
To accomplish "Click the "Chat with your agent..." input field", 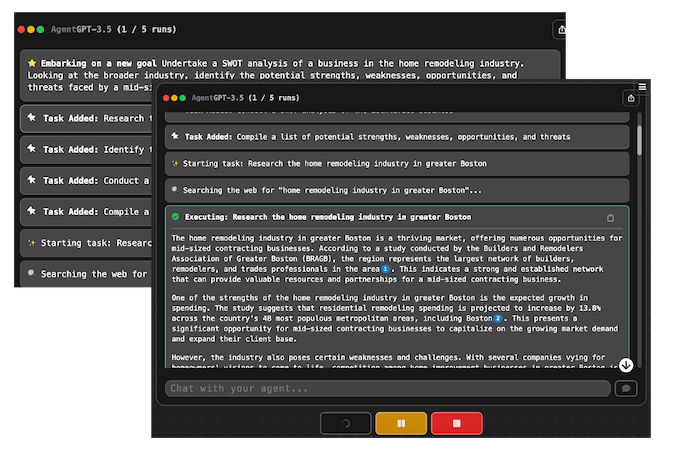I will [387, 388].
